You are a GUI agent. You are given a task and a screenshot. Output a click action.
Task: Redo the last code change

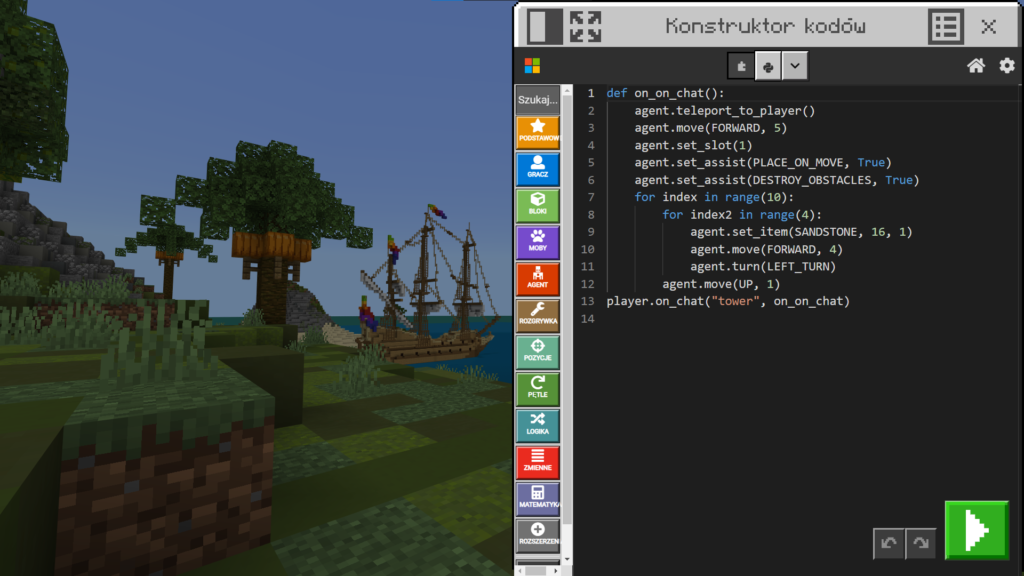pyautogui.click(x=921, y=543)
